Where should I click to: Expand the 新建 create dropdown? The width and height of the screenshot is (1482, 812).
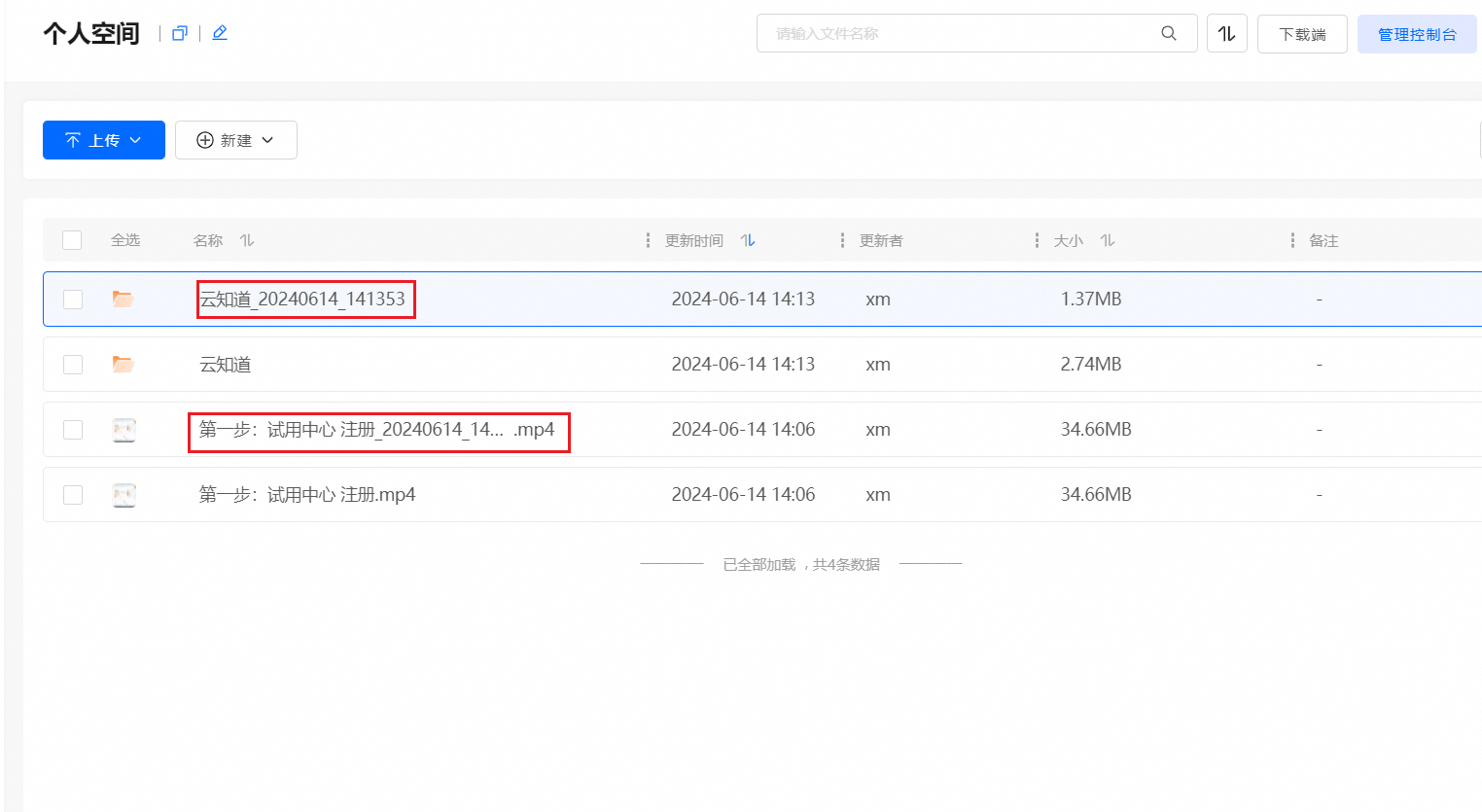236,140
